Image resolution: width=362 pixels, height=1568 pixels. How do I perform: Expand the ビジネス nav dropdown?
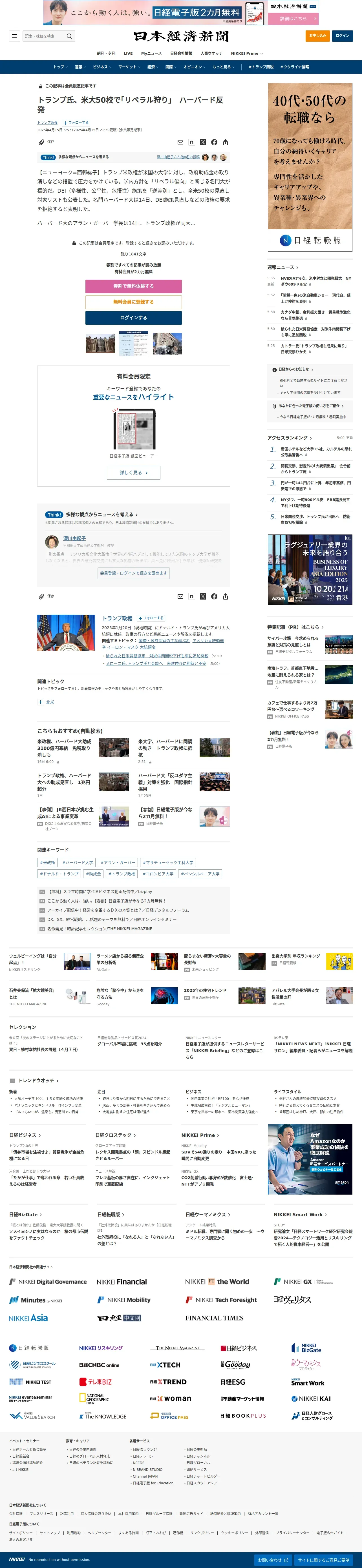[x=102, y=67]
